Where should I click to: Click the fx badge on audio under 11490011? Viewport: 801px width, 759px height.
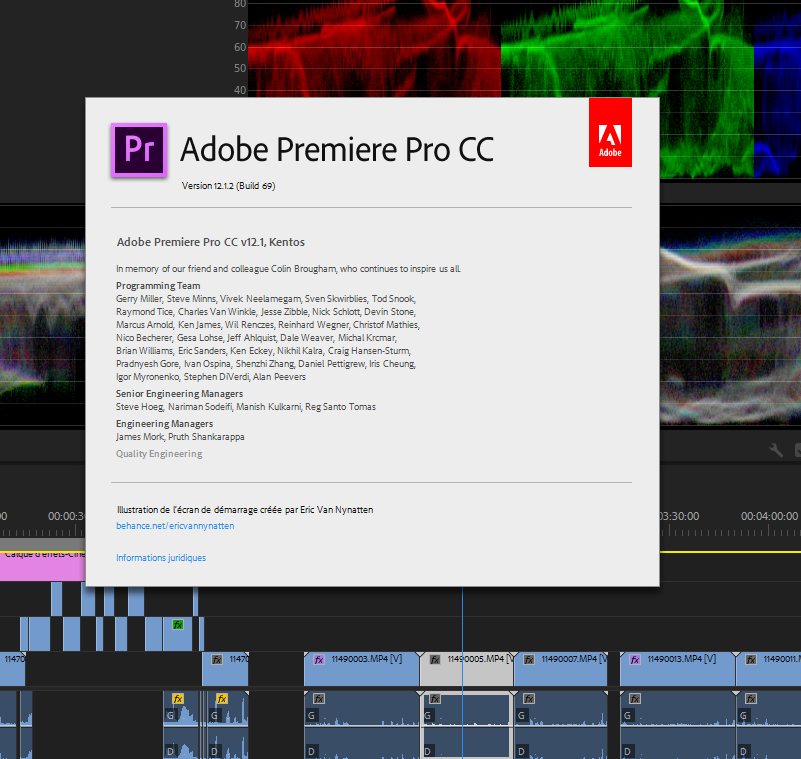750,699
